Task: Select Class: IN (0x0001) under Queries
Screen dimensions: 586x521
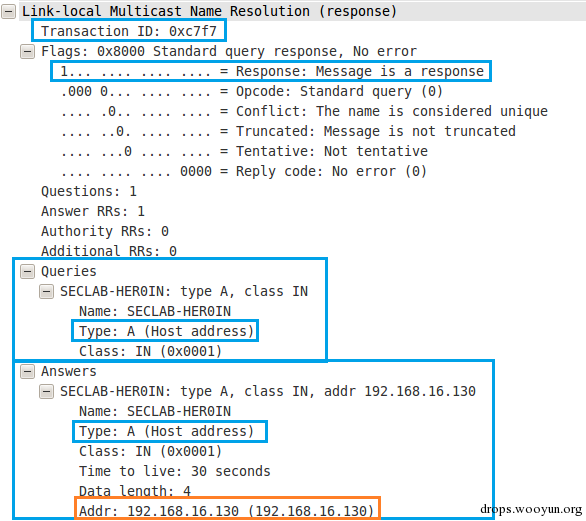Action: [151, 351]
